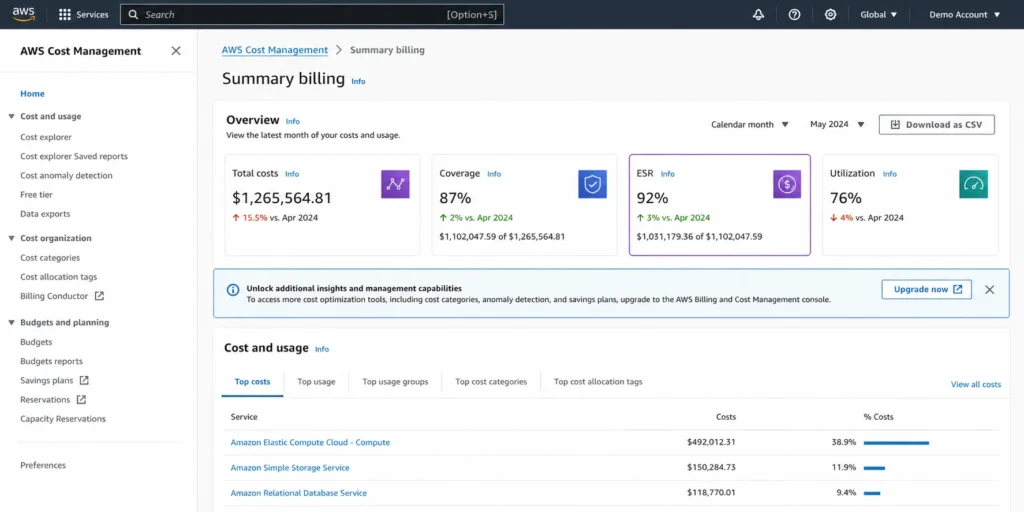Open the May 2024 period dropdown
Screen dimensions: 1024x512
pos(837,124)
